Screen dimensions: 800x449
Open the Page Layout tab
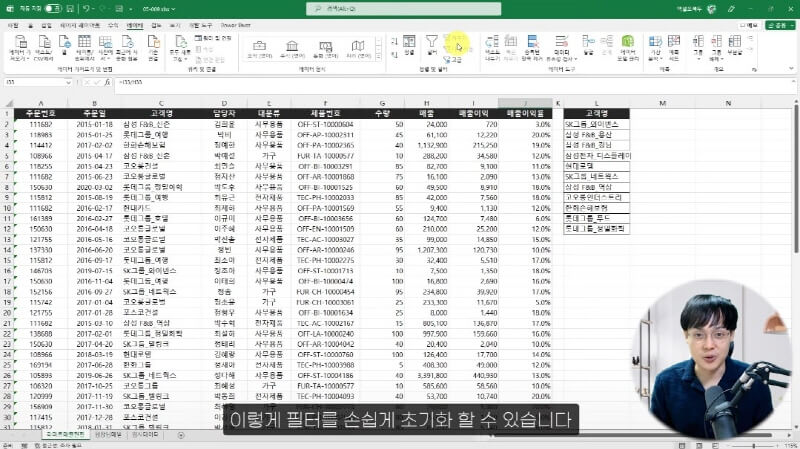tap(80, 25)
